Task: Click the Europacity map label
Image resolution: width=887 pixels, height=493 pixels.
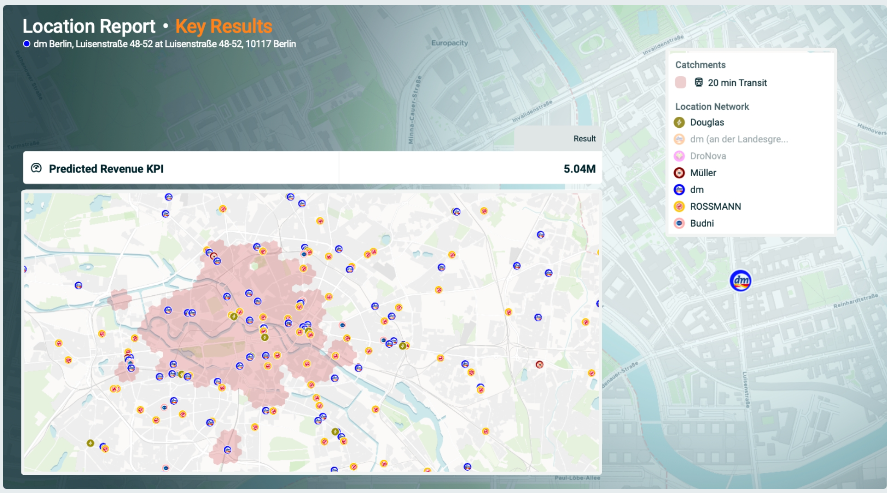Action: [x=450, y=43]
